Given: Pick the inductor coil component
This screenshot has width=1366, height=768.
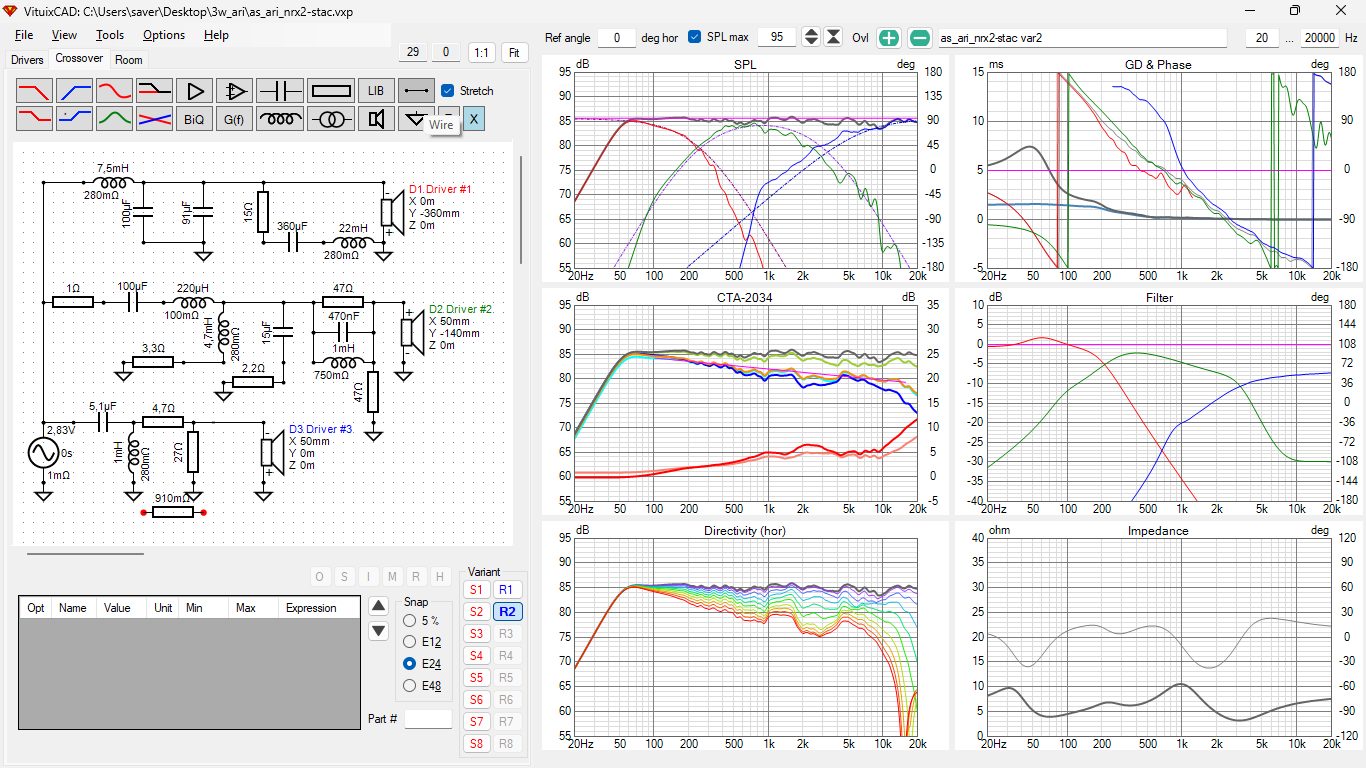Looking at the screenshot, I should click(x=281, y=119).
